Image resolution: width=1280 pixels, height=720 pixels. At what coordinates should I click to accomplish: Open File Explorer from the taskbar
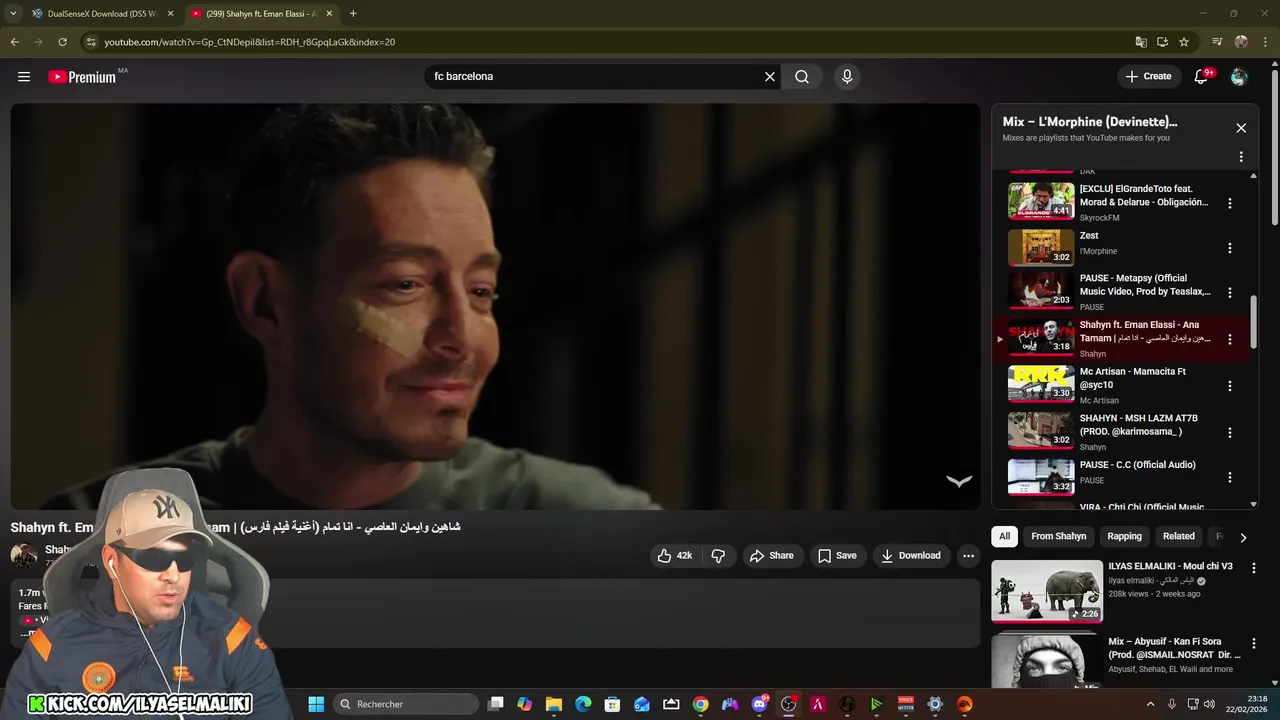[554, 704]
